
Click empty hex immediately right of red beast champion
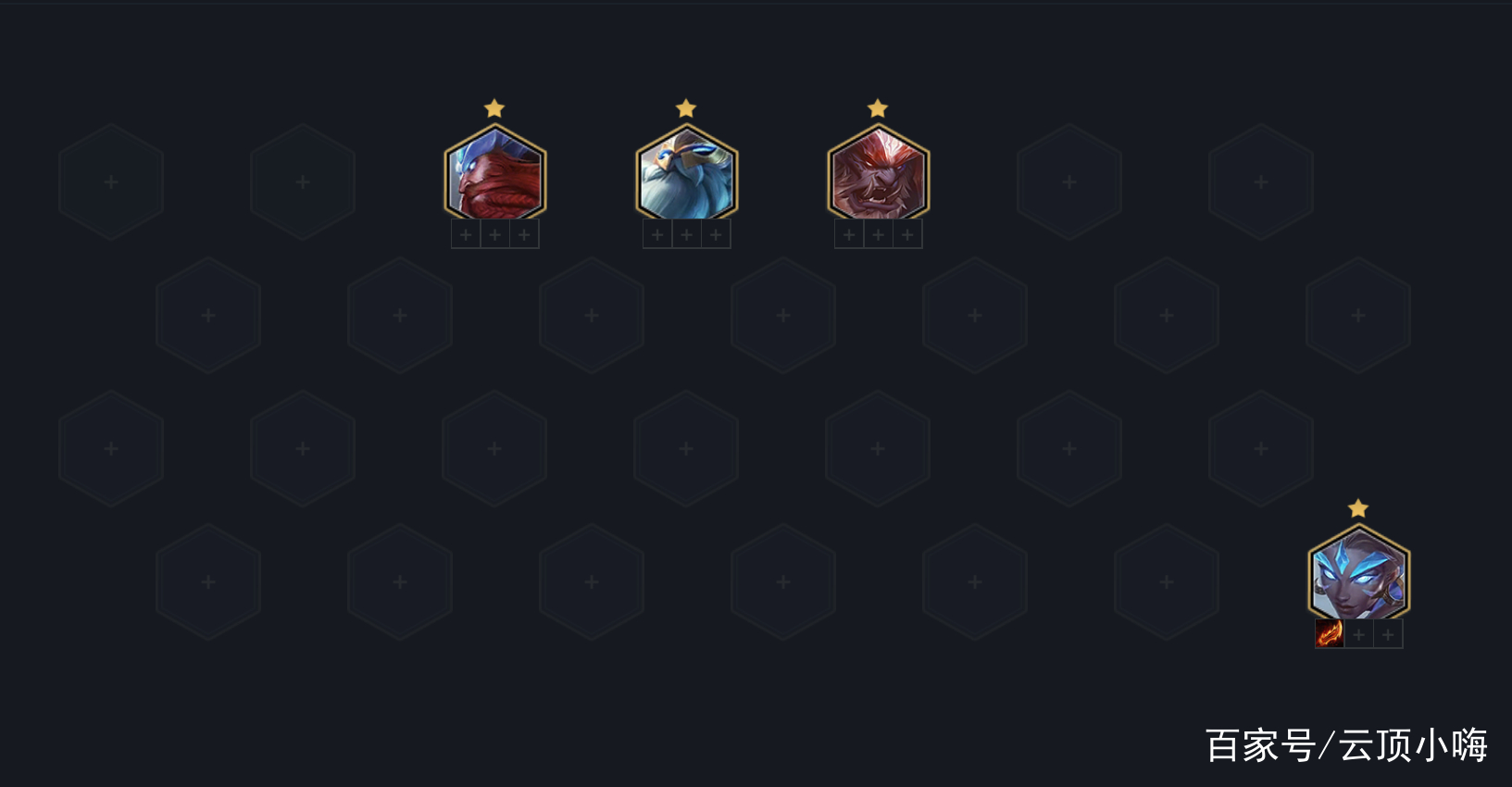pos(1069,182)
